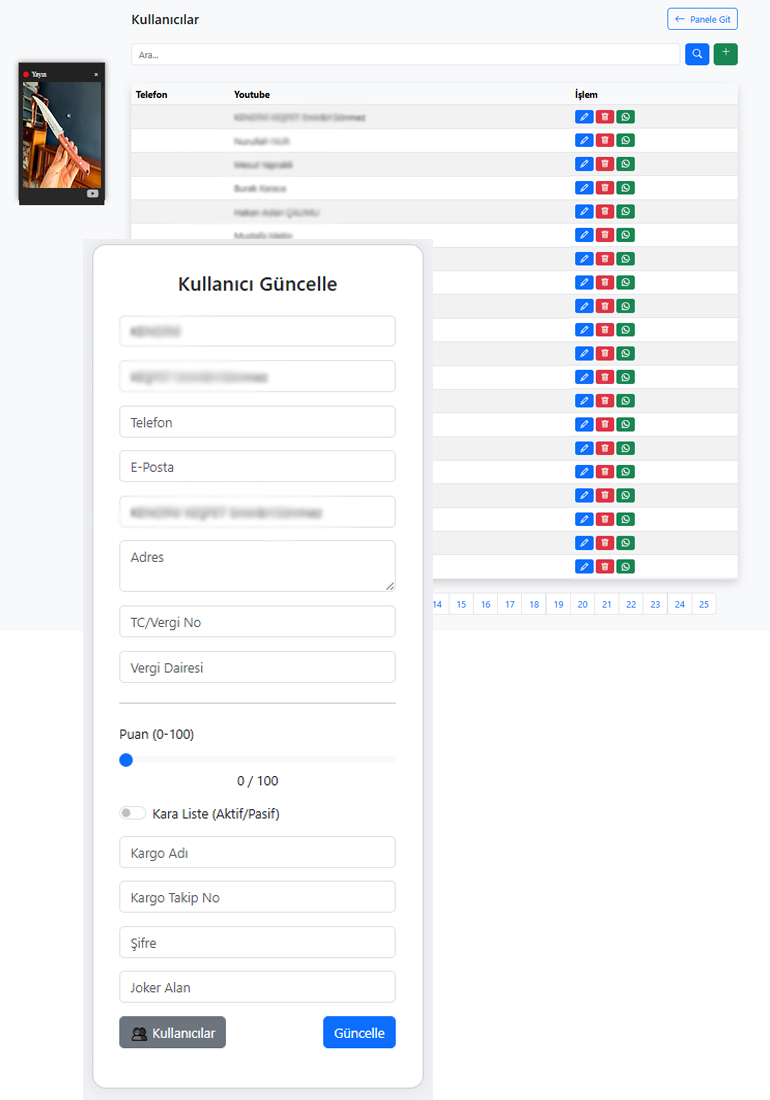Image resolution: width=770 pixels, height=1100 pixels.
Task: Click YouTube logo on video thumbnail
Action: [x=92, y=194]
